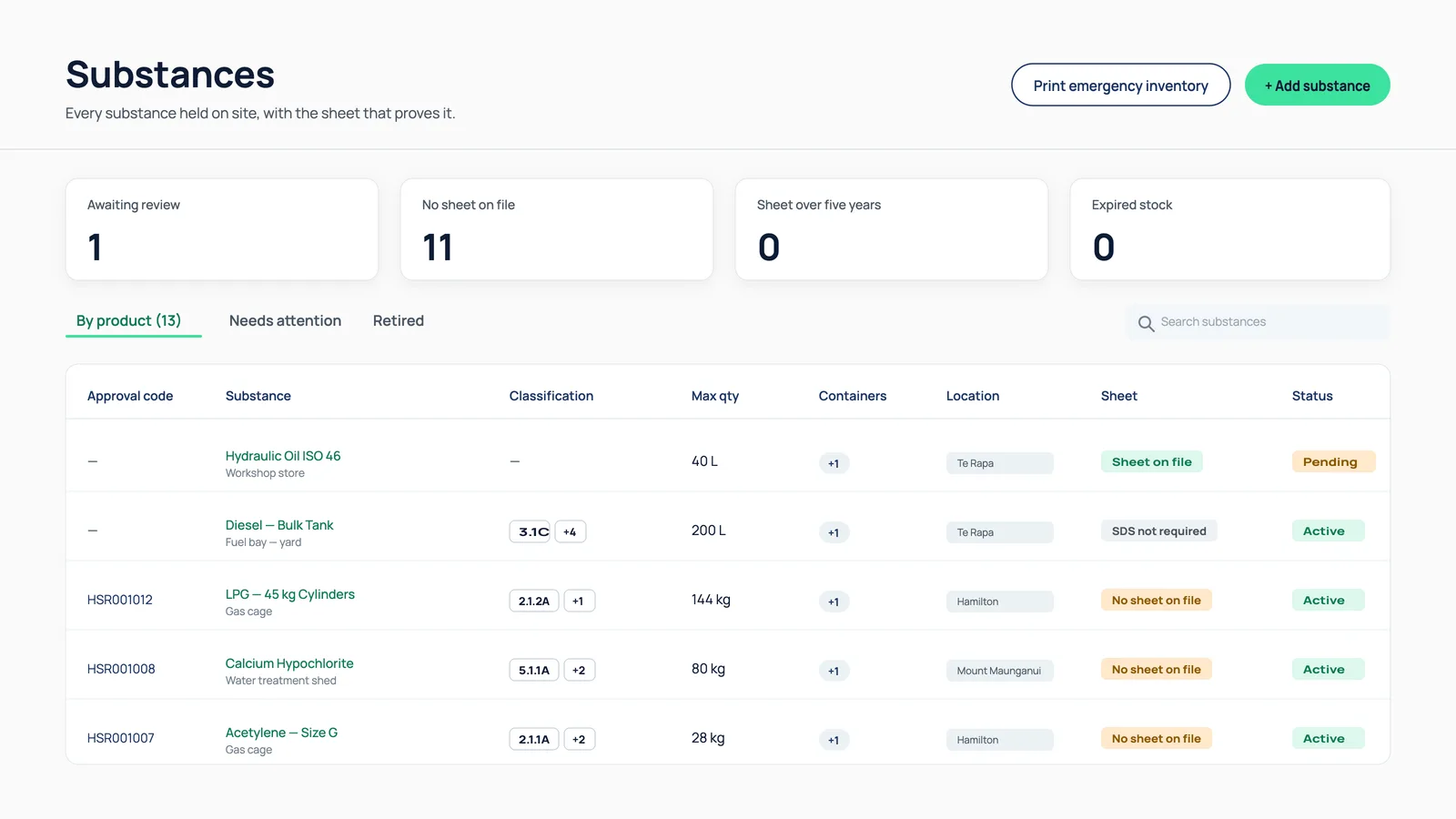The image size is (1456, 819).
Task: Click approval code HSR001007
Action: tap(121, 738)
